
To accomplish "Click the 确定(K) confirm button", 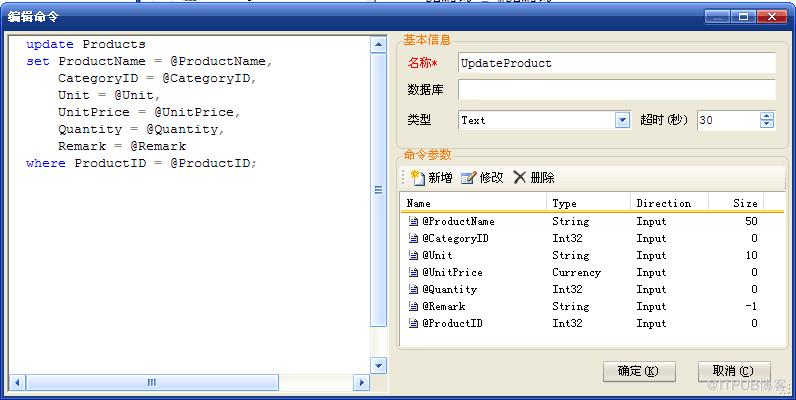I will click(x=639, y=371).
